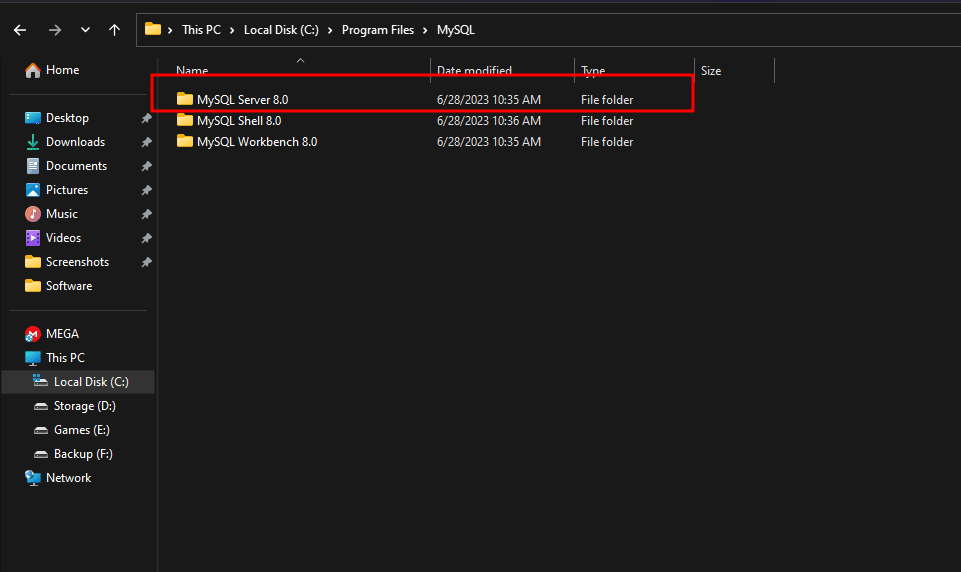
Task: Click the Downloads arrow icon
Action: pyautogui.click(x=32, y=142)
